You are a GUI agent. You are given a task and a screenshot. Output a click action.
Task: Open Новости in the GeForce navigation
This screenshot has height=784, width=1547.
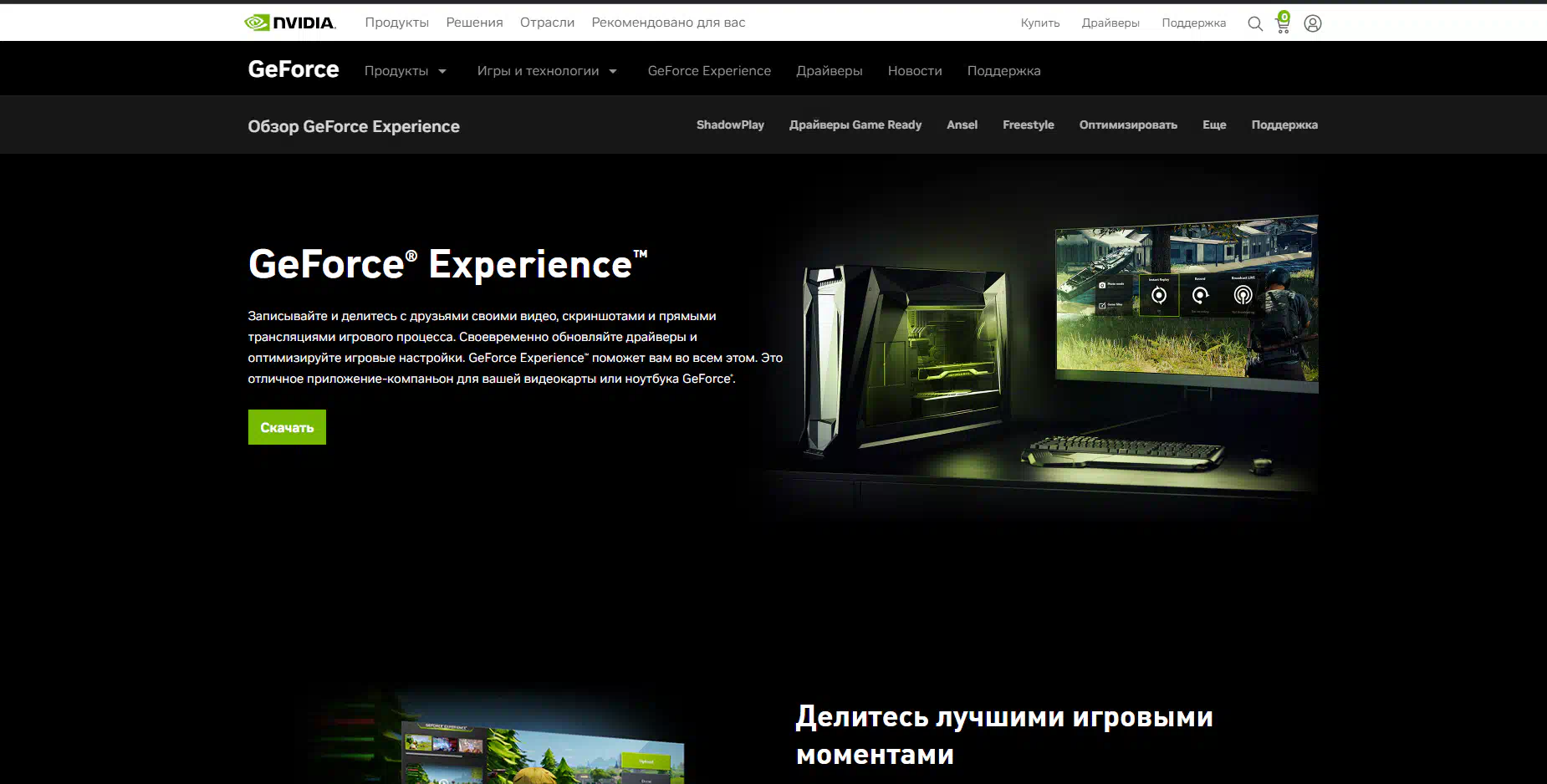pos(915,71)
